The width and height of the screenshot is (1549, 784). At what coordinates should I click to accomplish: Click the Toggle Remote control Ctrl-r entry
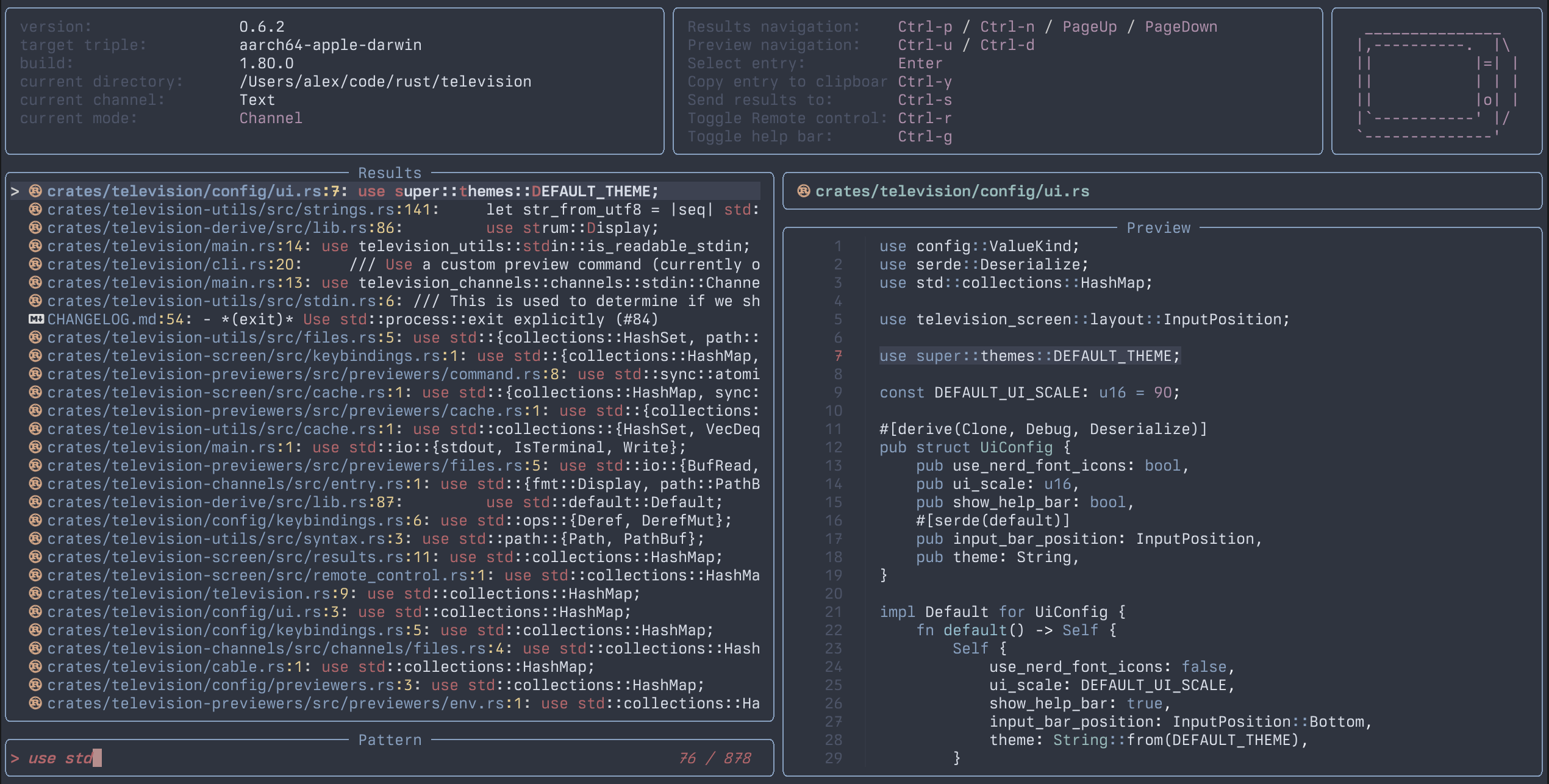click(x=819, y=118)
